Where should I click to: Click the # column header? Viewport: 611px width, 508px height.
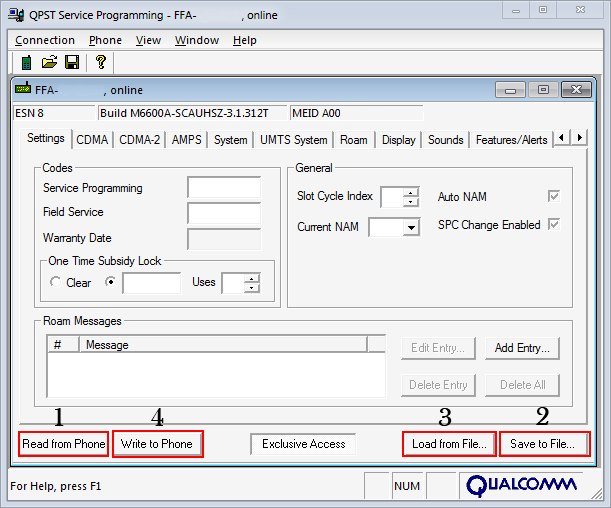(64, 345)
